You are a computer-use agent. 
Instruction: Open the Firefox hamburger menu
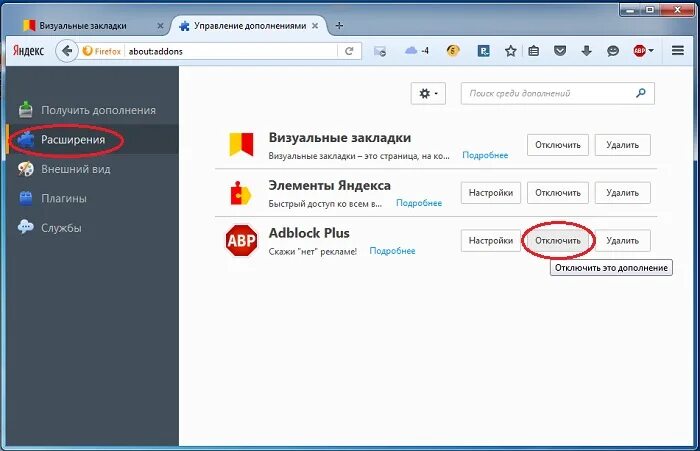(x=678, y=50)
